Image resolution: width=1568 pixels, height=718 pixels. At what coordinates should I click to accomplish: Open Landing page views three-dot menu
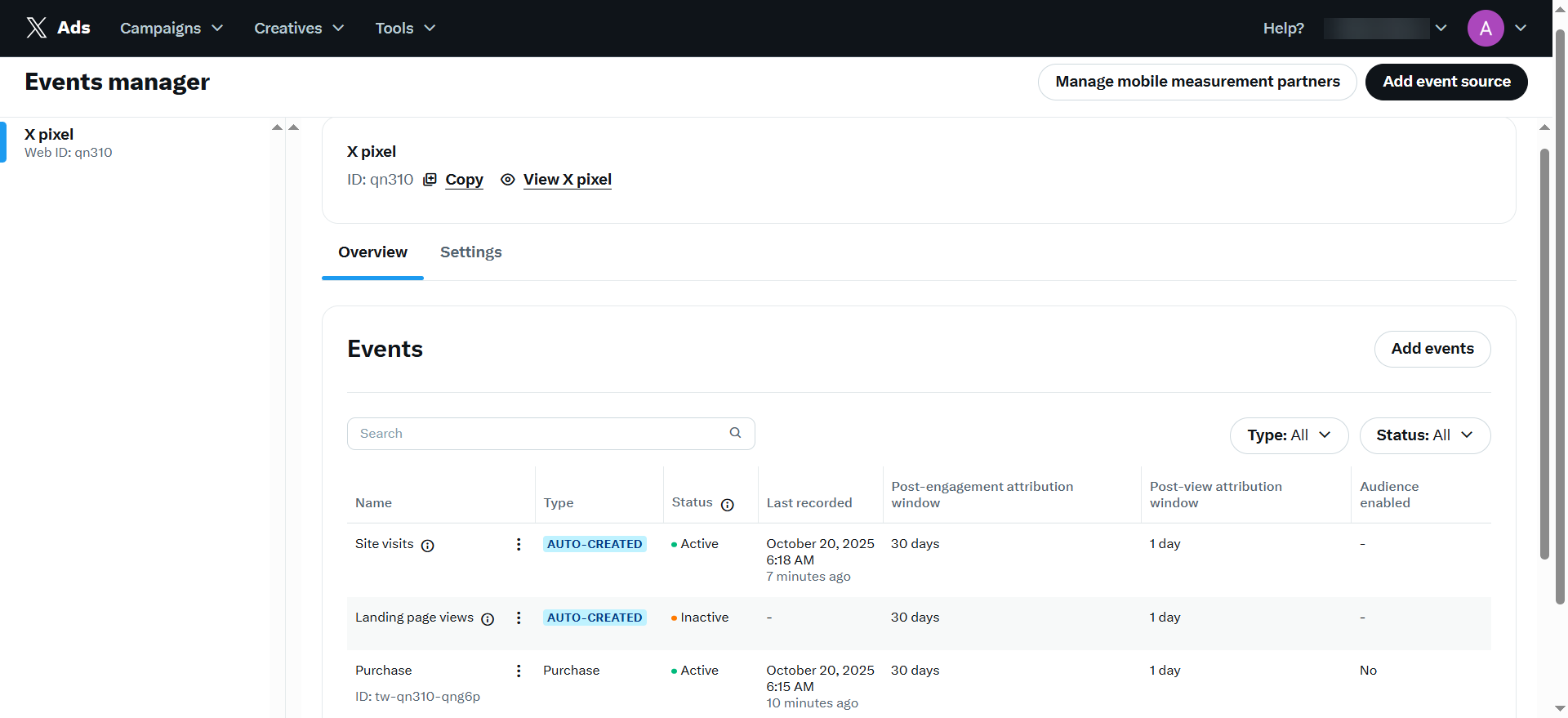coord(519,618)
